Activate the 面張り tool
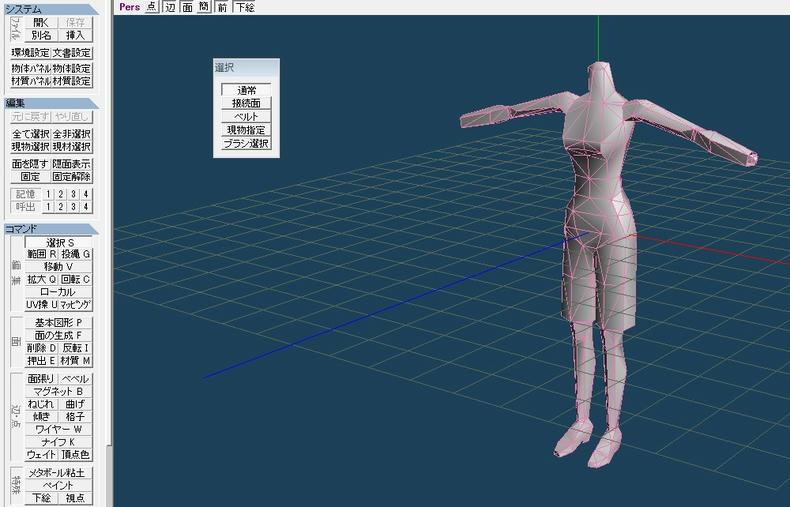The width and height of the screenshot is (790, 507). pyautogui.click(x=41, y=378)
